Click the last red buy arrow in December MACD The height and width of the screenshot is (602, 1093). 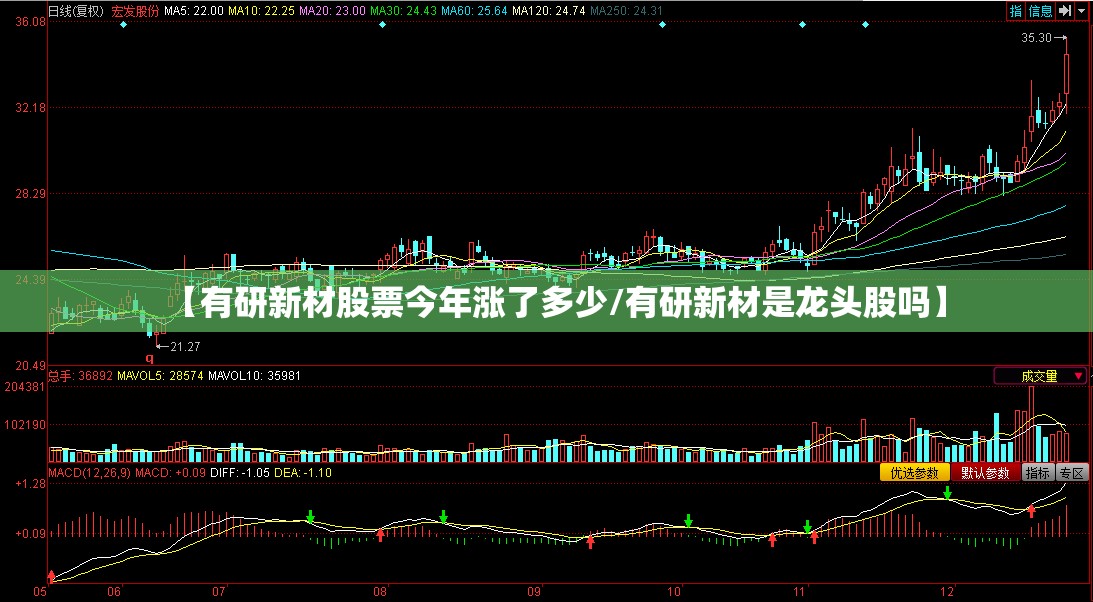(1031, 511)
